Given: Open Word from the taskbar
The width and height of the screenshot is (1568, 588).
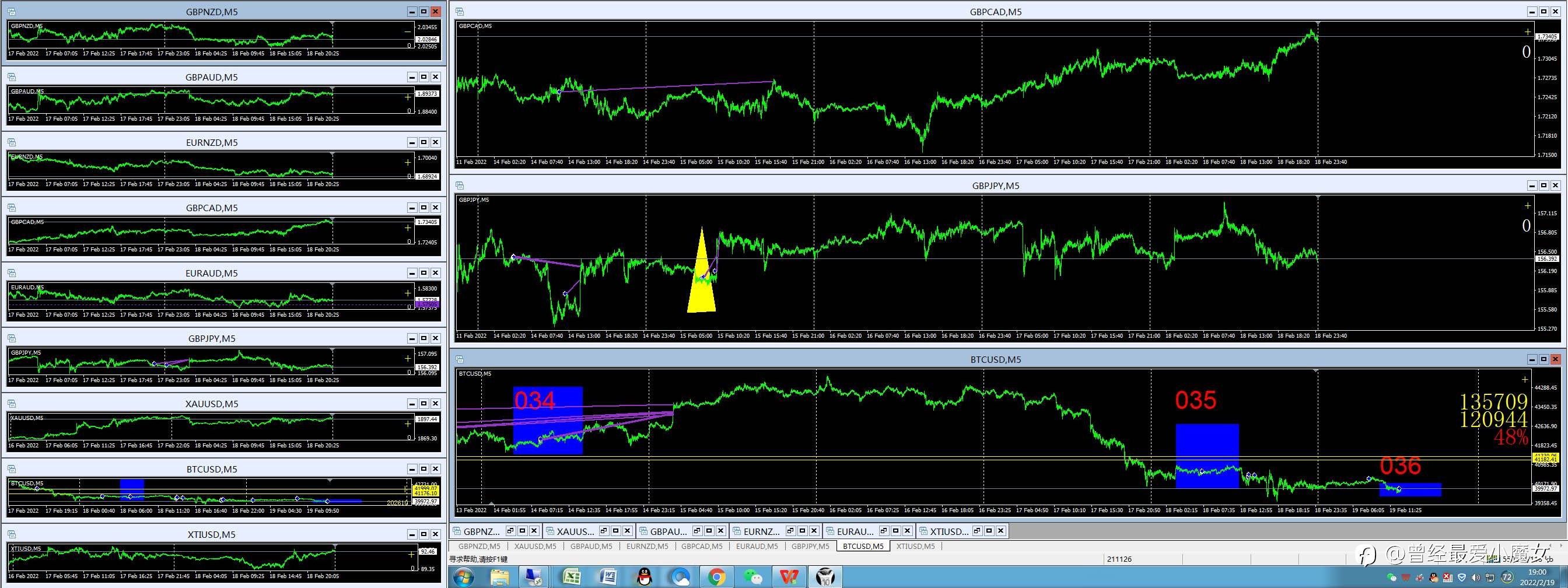Looking at the screenshot, I should click(607, 576).
